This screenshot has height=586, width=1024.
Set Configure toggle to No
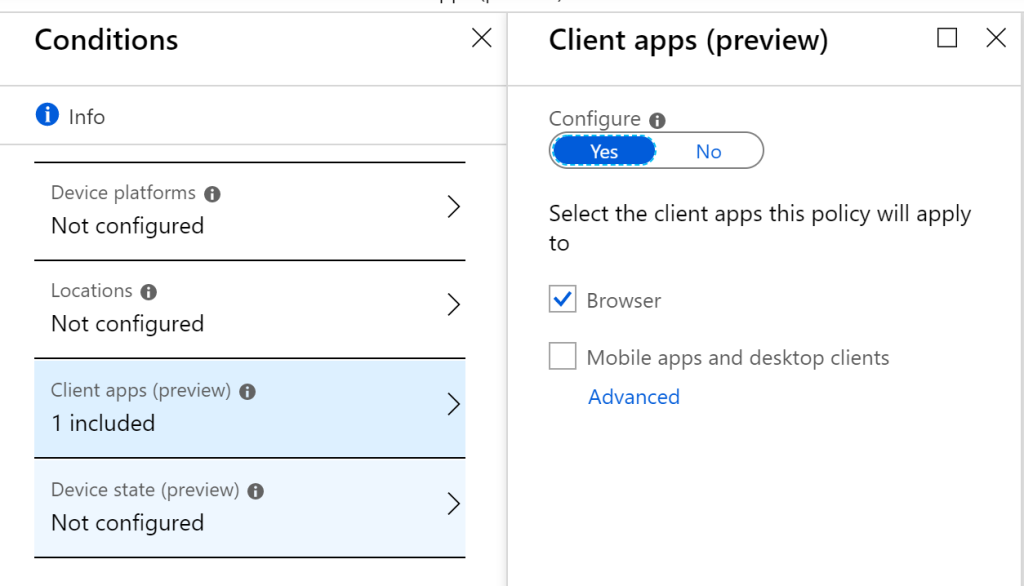pos(709,152)
